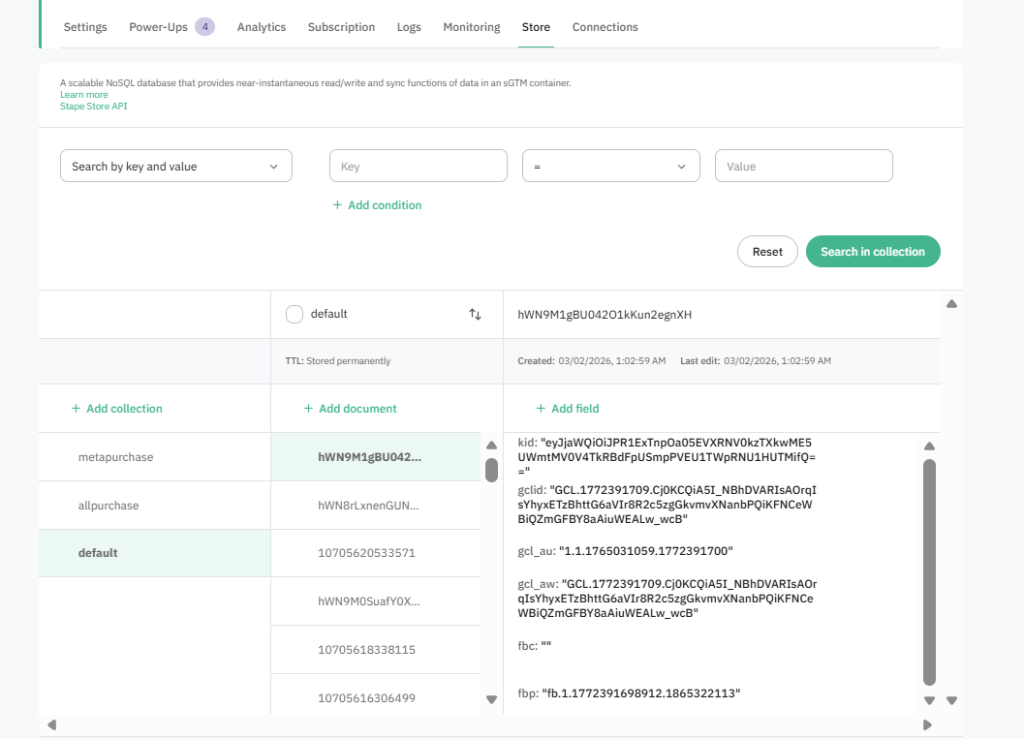
Task: Open the Stape Store API link
Action: pos(93,106)
